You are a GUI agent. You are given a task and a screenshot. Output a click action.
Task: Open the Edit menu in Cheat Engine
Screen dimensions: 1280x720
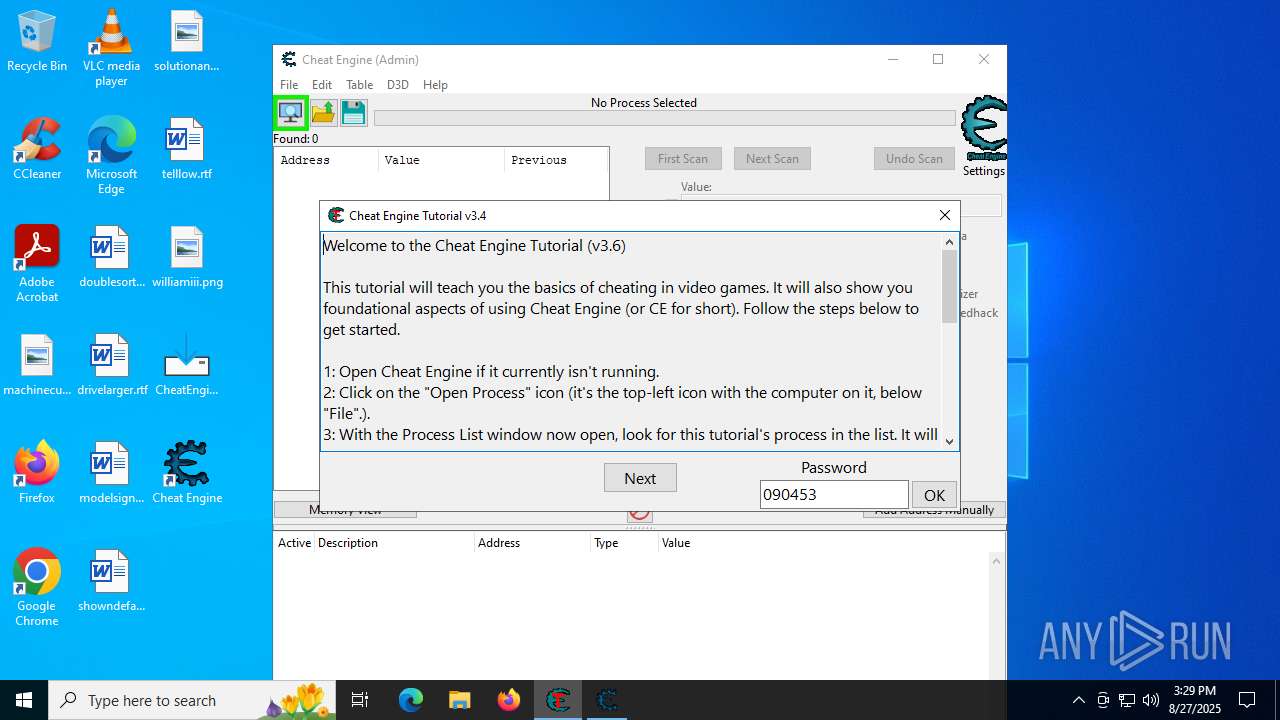click(x=322, y=85)
